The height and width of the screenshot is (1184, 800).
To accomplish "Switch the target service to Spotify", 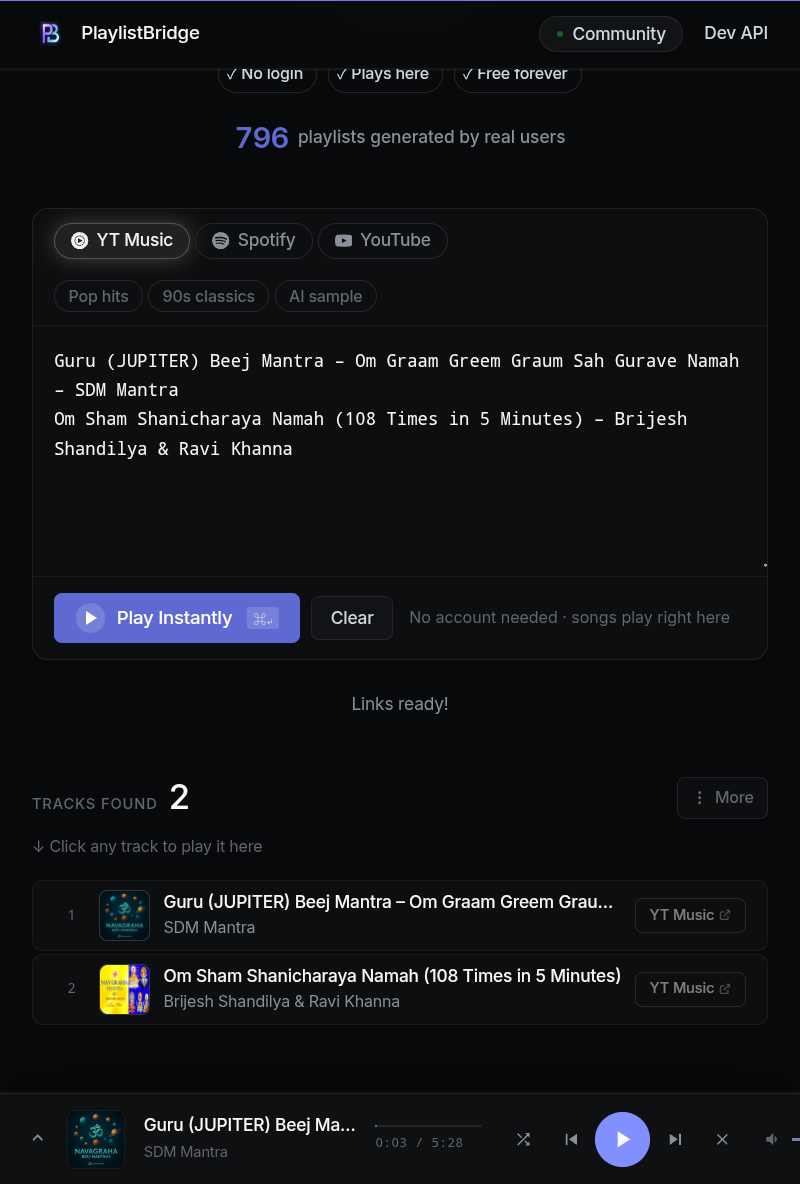I will 253,240.
